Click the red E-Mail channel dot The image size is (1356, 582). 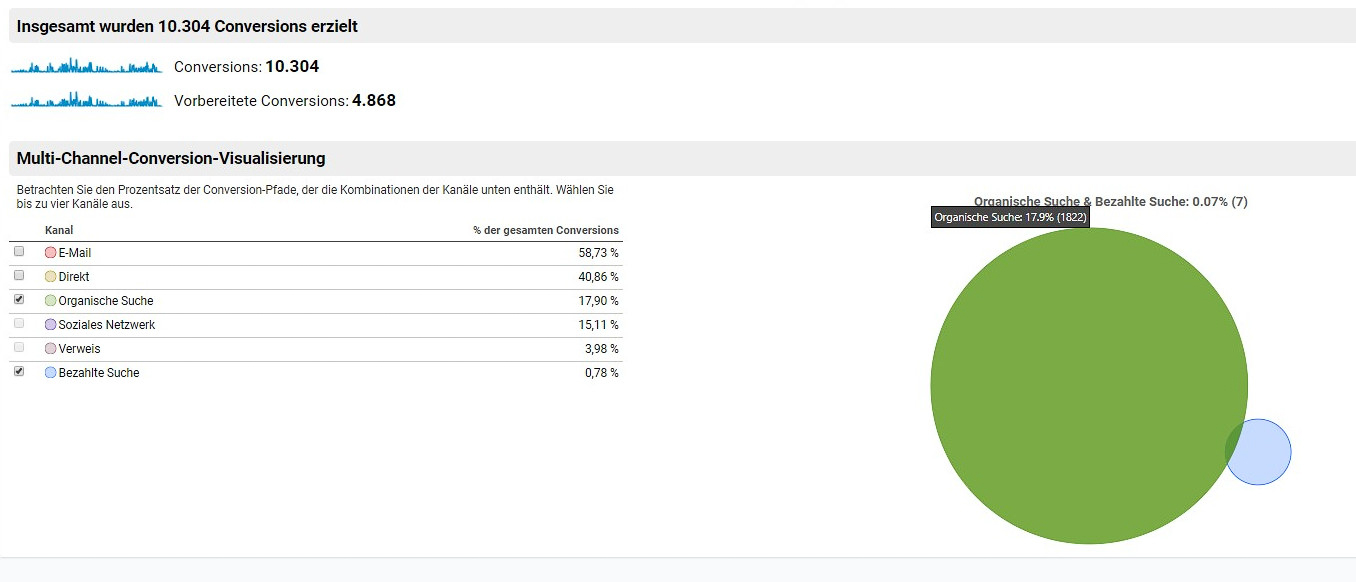pos(51,253)
